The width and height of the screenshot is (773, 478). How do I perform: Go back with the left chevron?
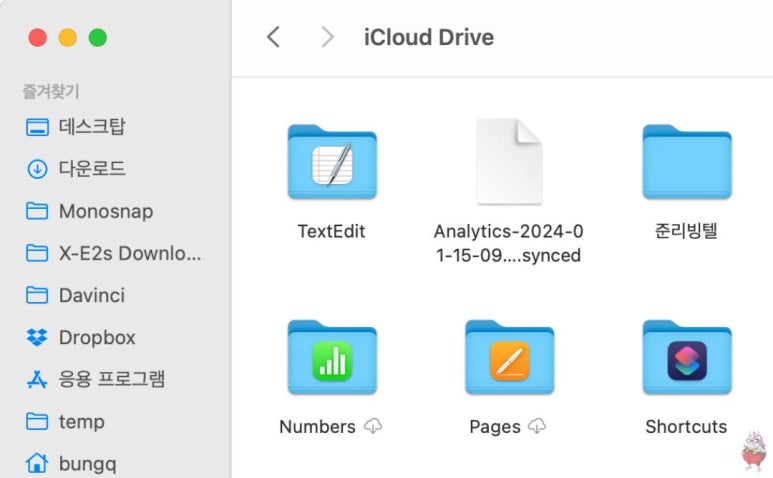[x=274, y=37]
